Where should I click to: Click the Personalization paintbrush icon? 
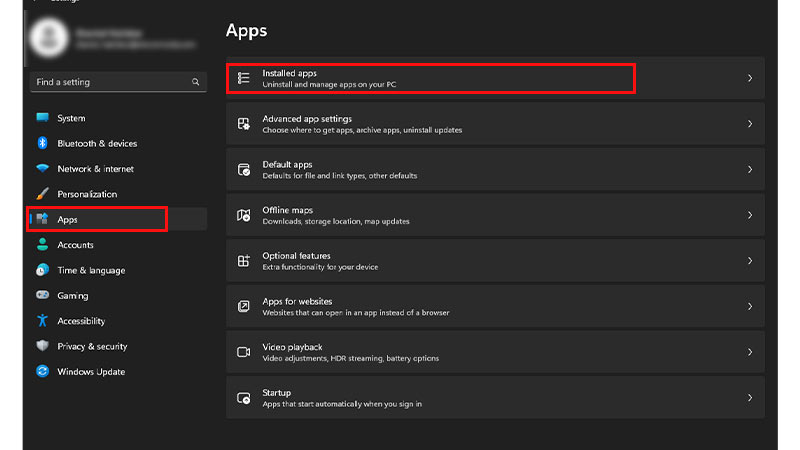pos(42,194)
